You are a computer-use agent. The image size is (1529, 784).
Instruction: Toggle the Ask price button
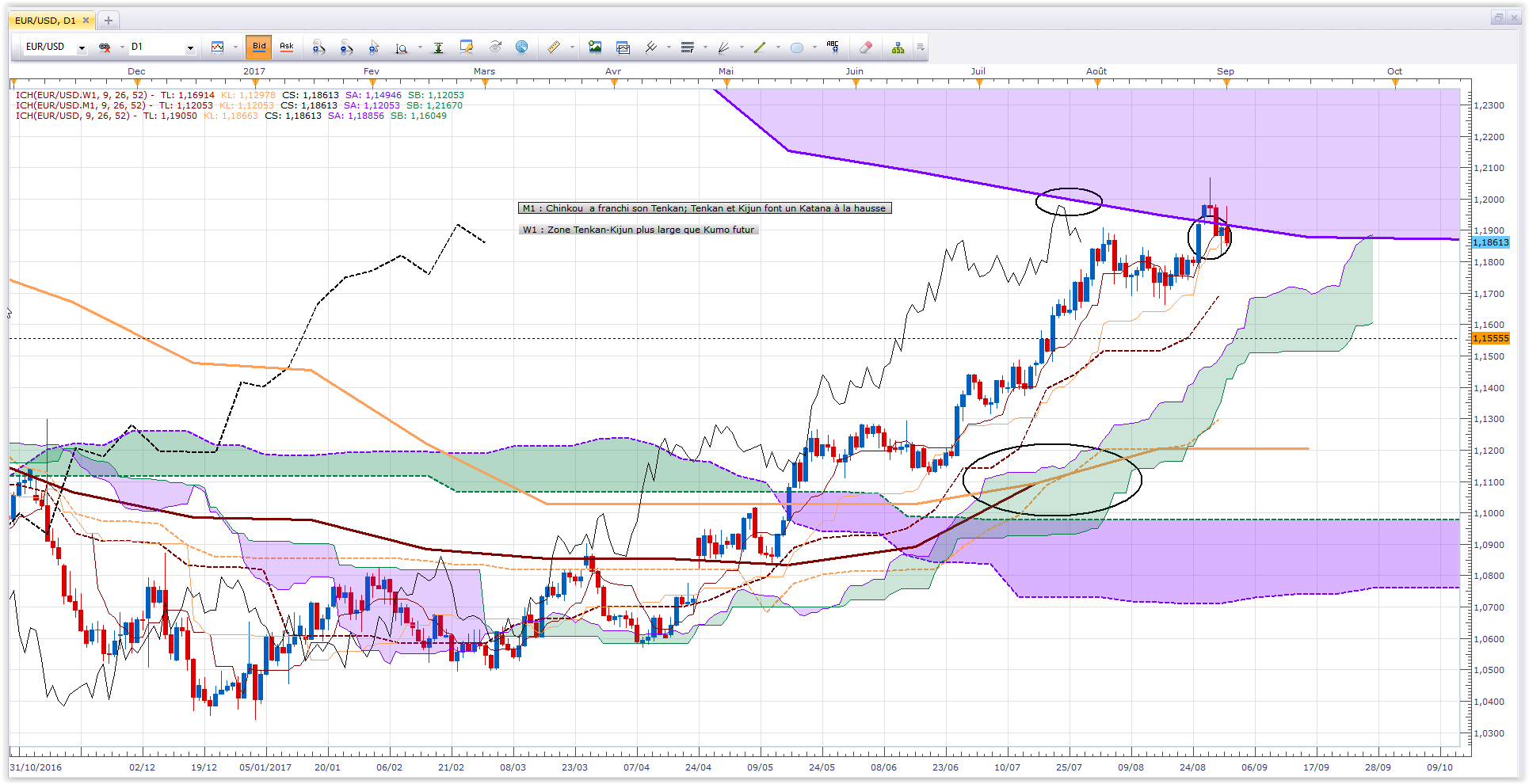pos(287,47)
